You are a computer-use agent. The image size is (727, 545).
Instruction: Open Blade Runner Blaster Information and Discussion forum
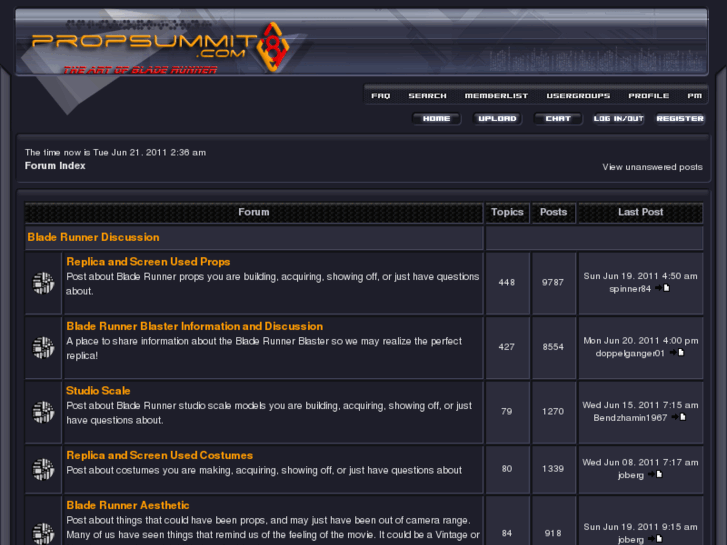195,326
